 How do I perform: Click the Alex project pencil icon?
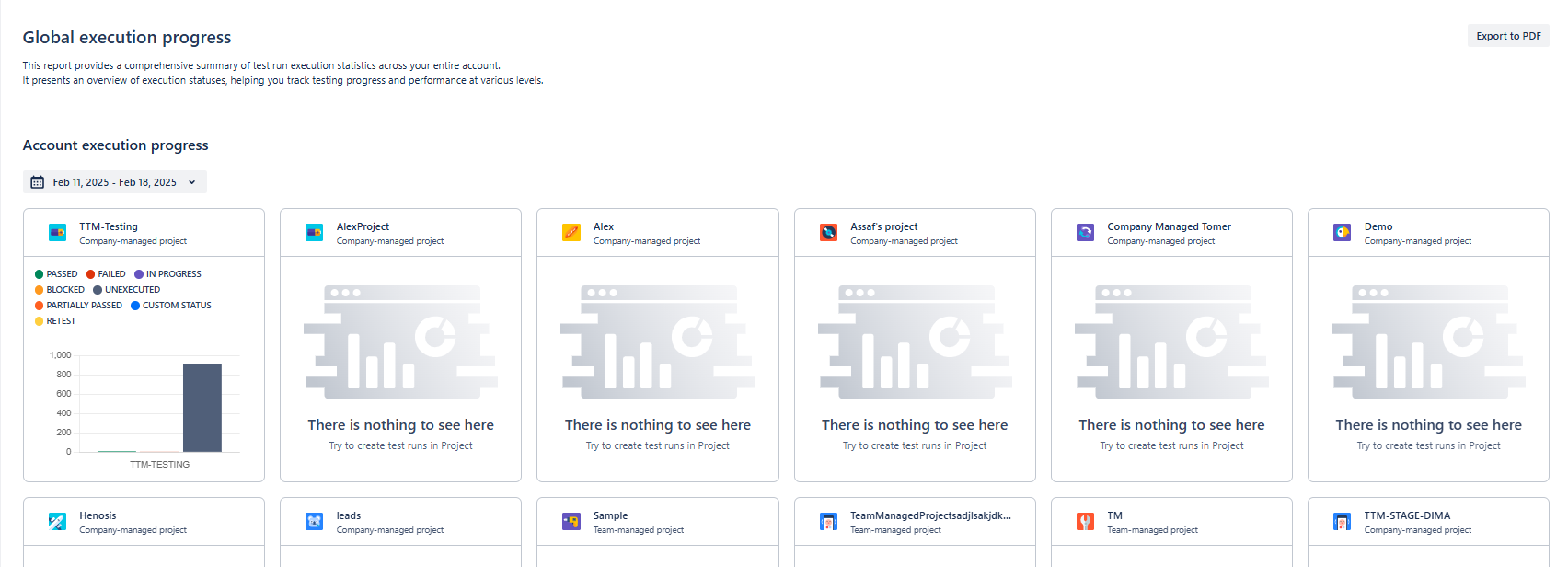(571, 233)
